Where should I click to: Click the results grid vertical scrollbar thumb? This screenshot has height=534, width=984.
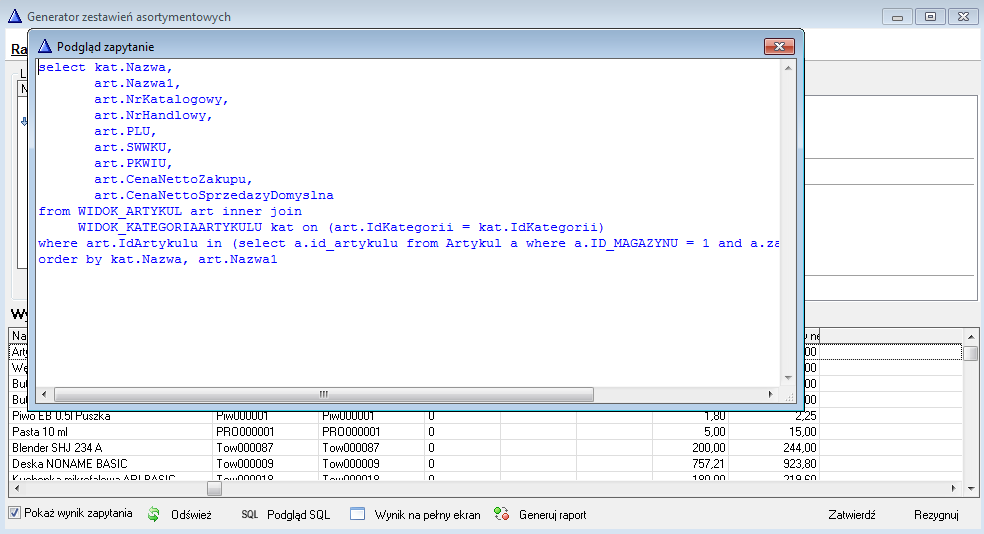(971, 353)
